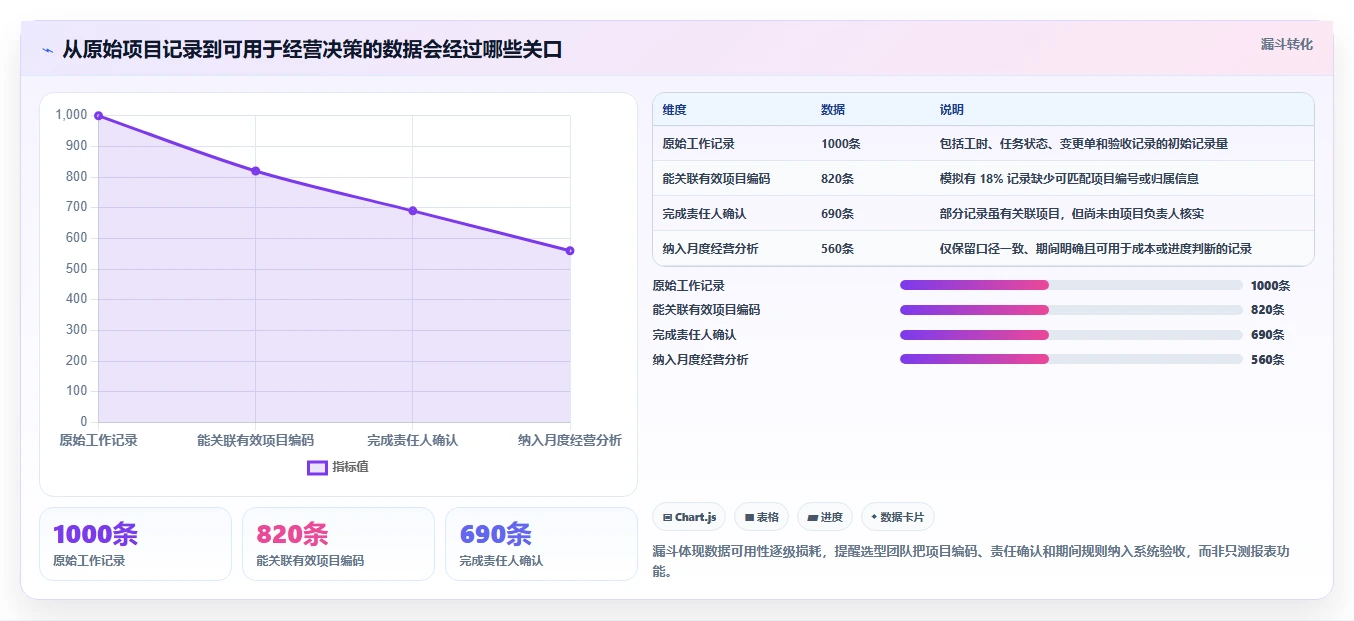The image size is (1354, 621).
Task: Click the 进度 tag
Action: (825, 517)
